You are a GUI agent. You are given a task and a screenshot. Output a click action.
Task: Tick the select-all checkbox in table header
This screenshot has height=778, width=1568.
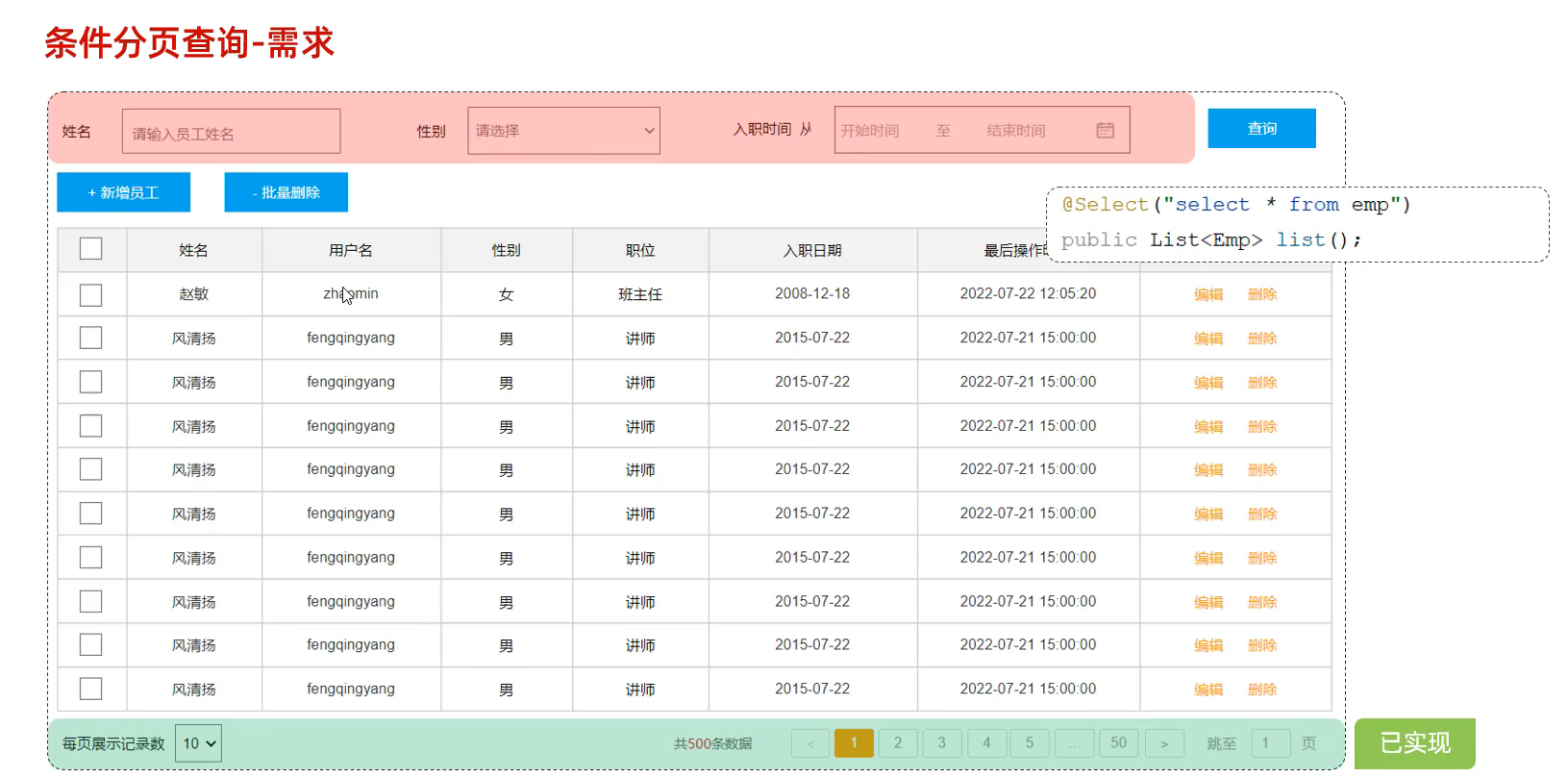point(91,249)
